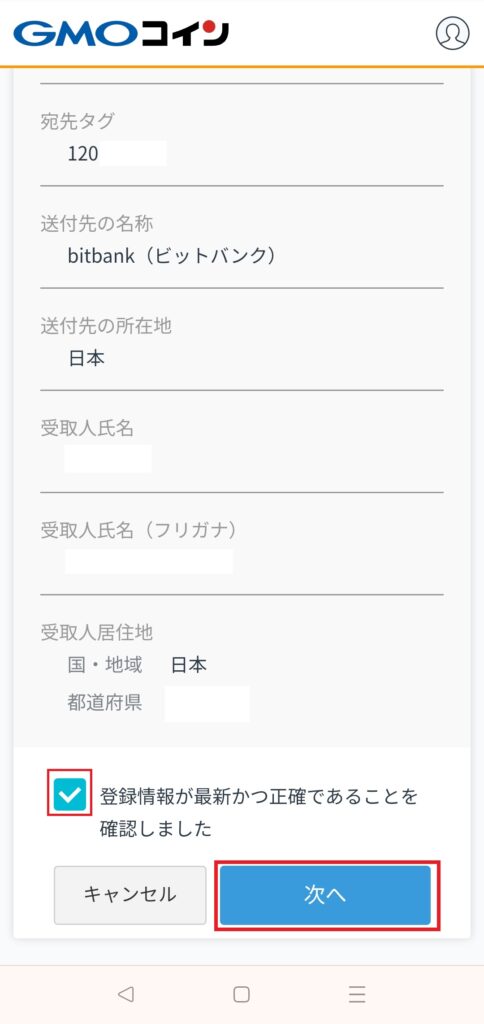Tap the GMOコイン logo in header
484x1024 pixels.
coord(121,33)
